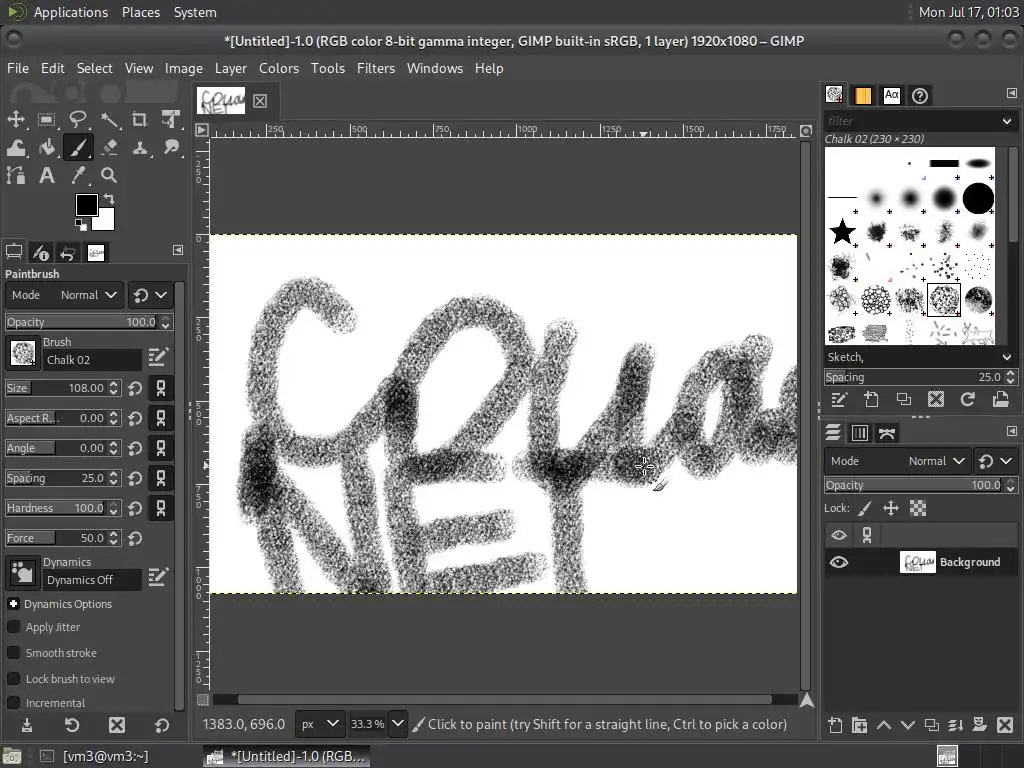The image size is (1024, 768).
Task: Select the Free Select lasso tool
Action: pos(78,120)
